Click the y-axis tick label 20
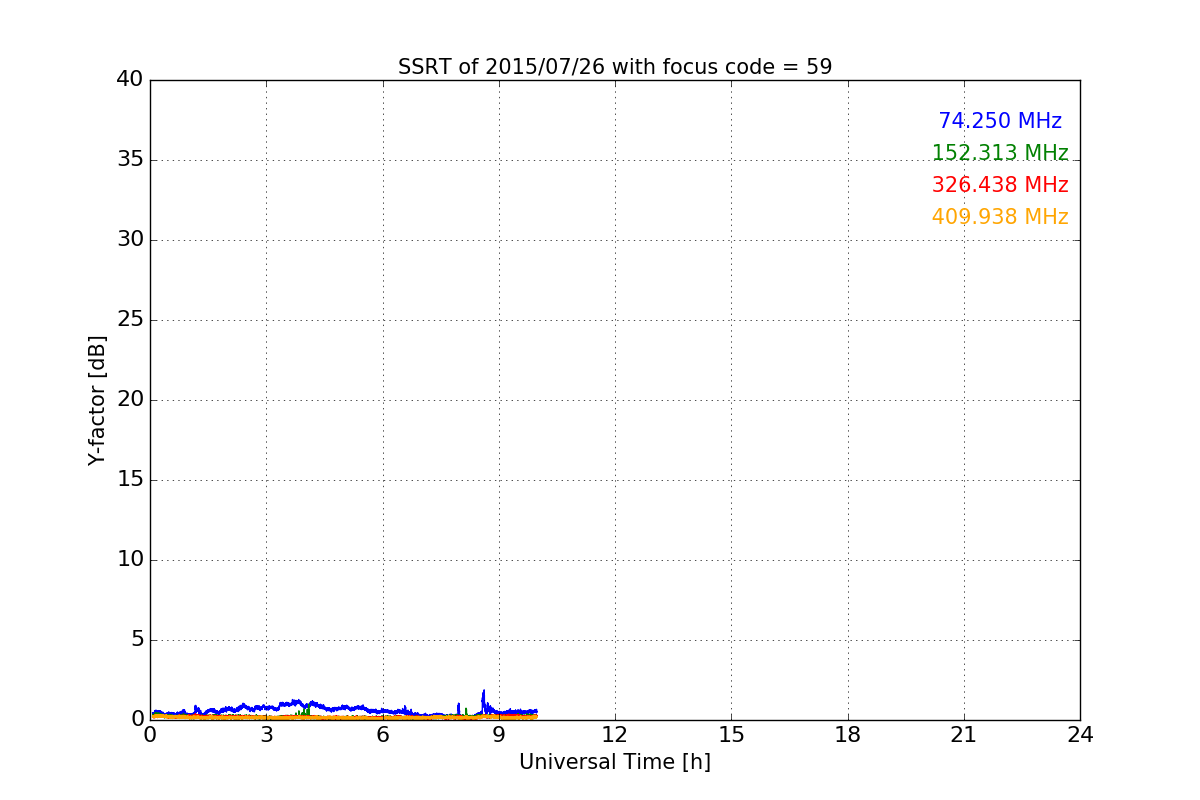 pos(130,400)
